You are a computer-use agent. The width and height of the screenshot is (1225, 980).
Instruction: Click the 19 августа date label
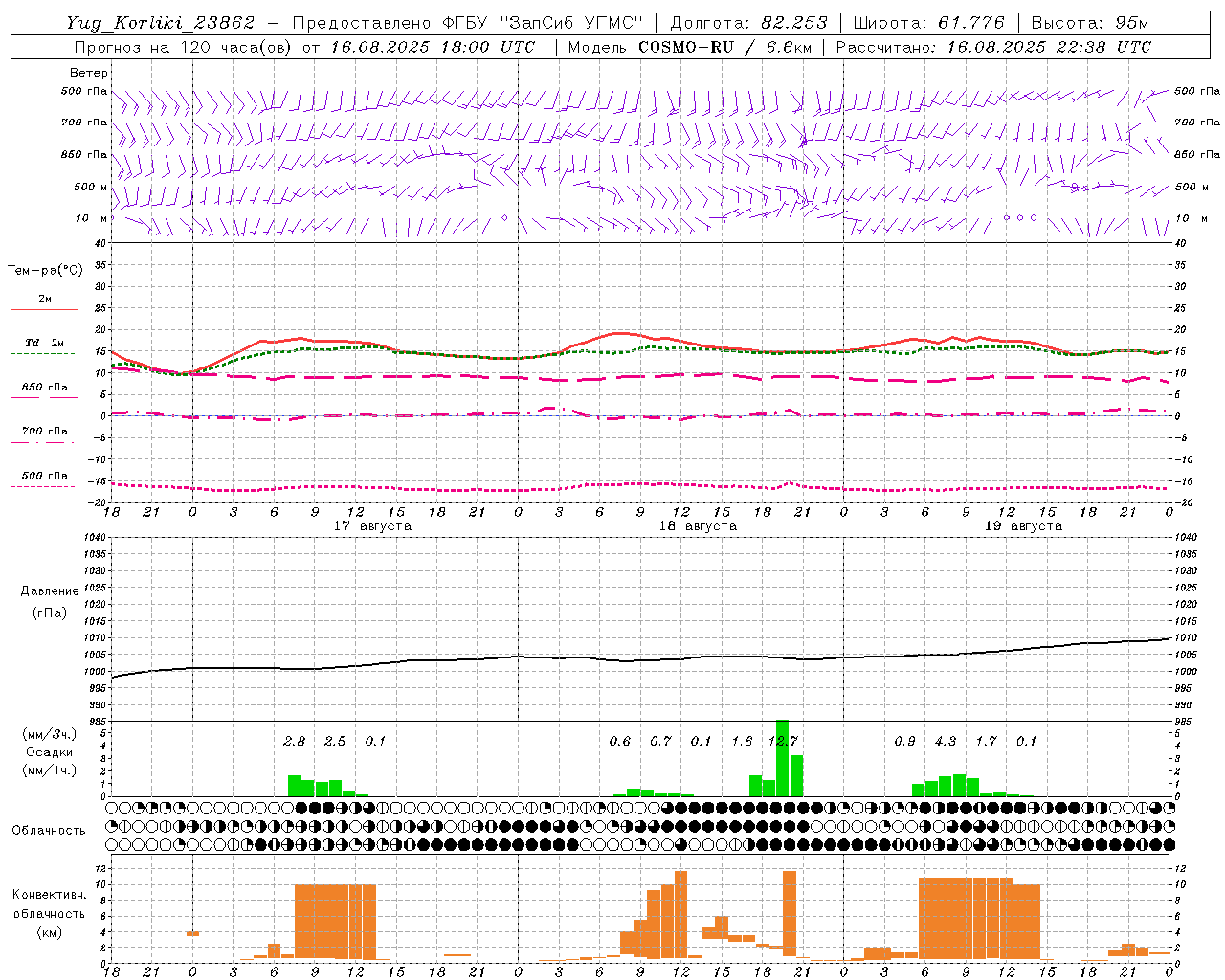[1023, 526]
